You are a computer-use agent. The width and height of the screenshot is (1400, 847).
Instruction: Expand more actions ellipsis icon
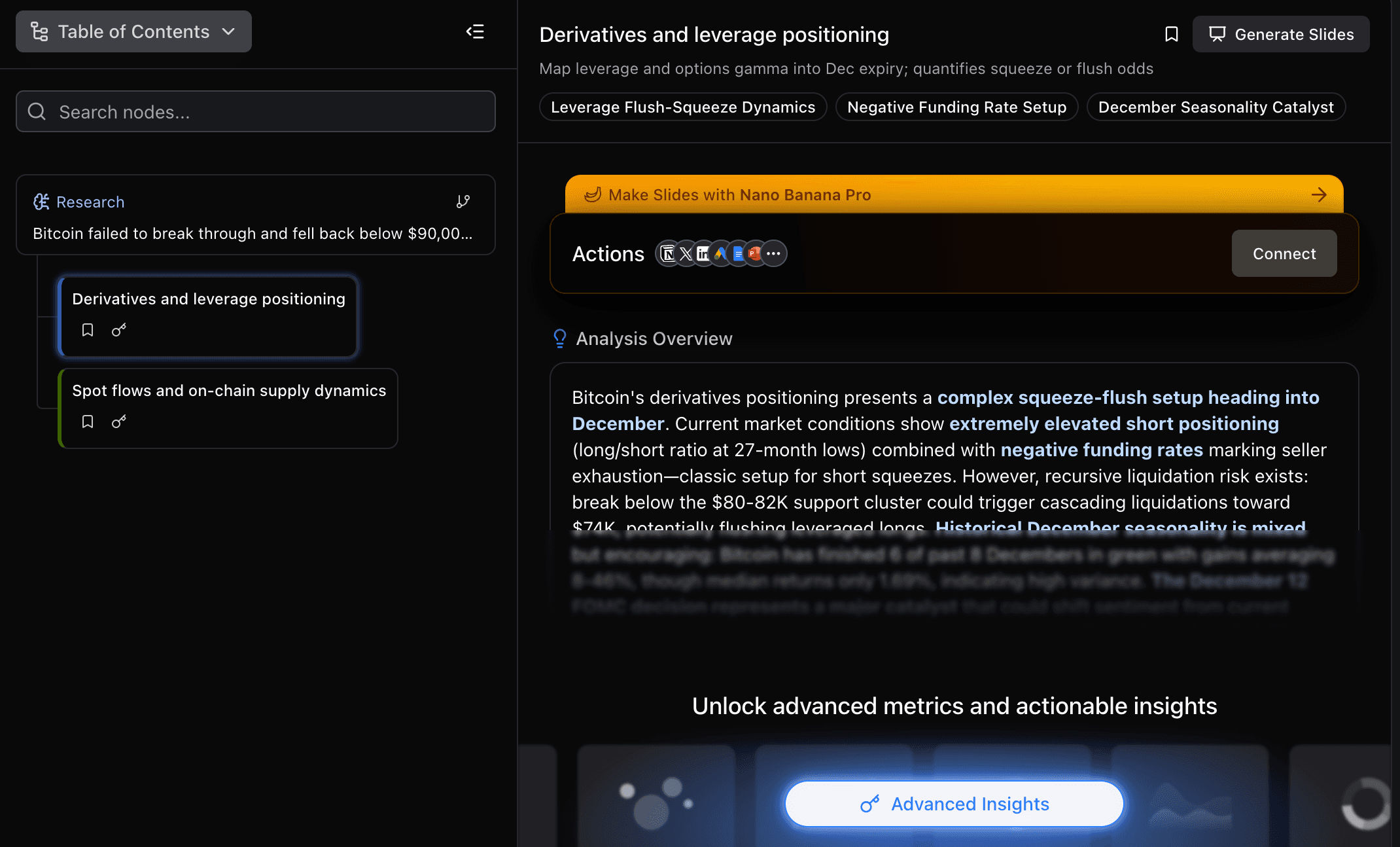774,253
